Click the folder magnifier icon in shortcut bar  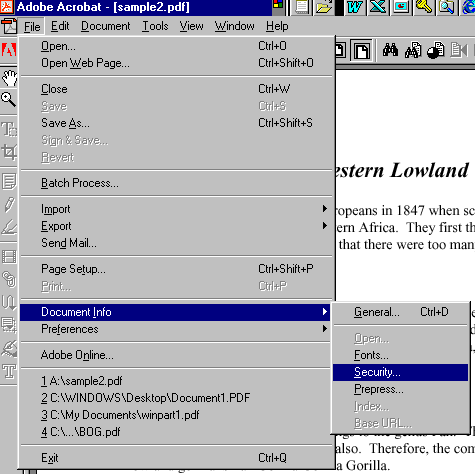[x=446, y=7]
